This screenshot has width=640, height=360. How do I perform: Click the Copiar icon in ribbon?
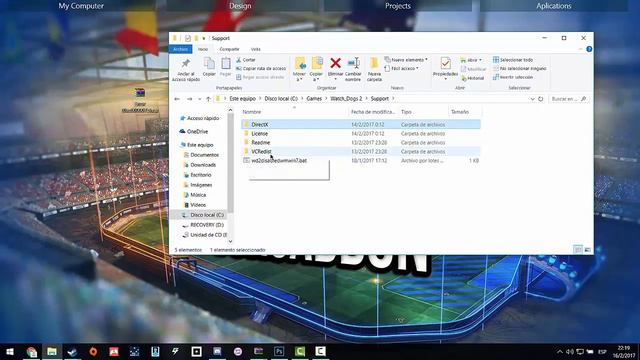209,64
